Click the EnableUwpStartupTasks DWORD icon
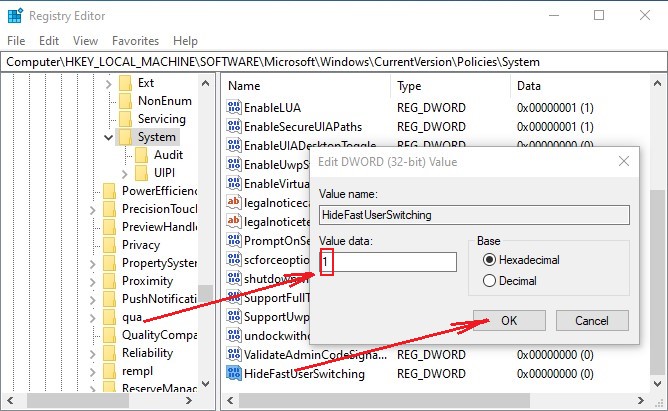 click(x=233, y=164)
